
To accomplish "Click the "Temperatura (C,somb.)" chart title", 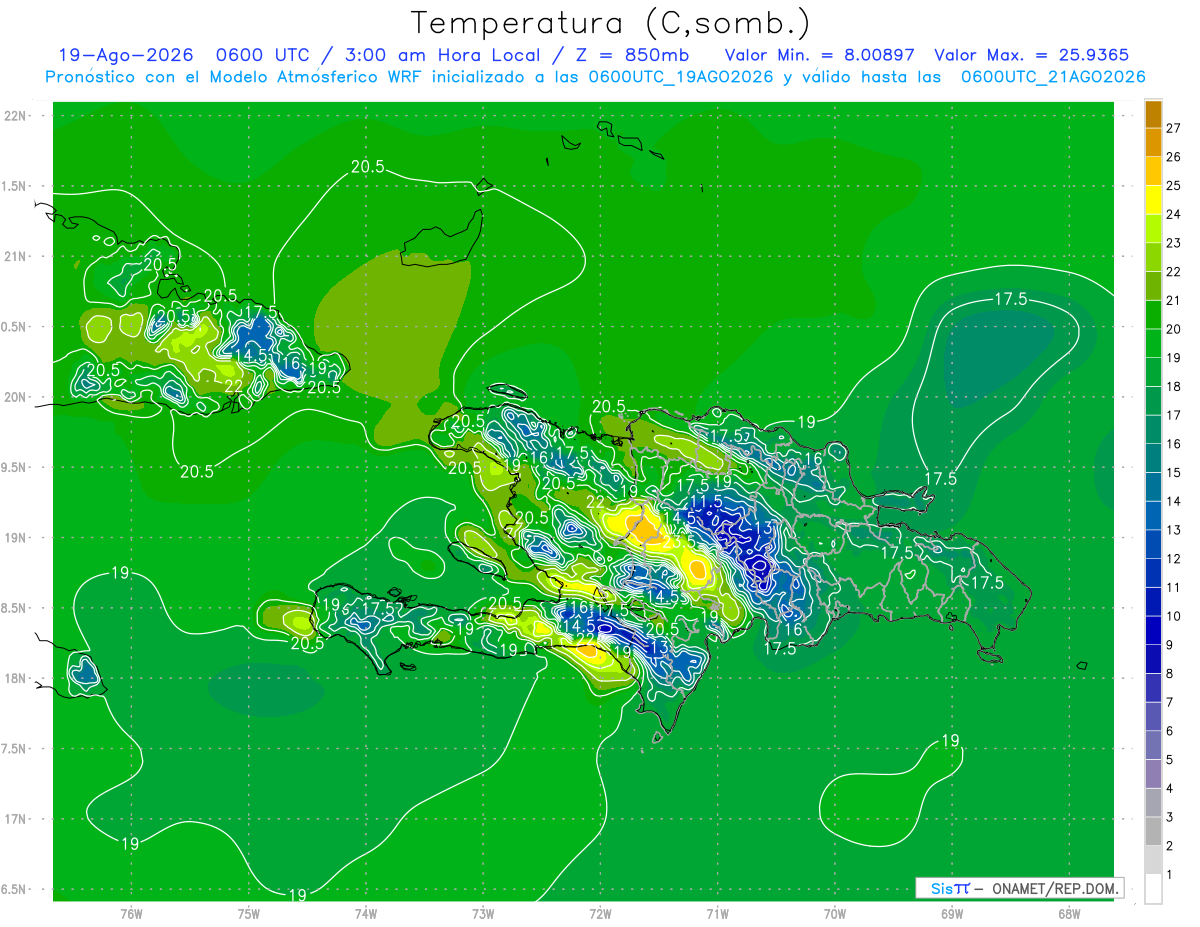I will tap(611, 23).
